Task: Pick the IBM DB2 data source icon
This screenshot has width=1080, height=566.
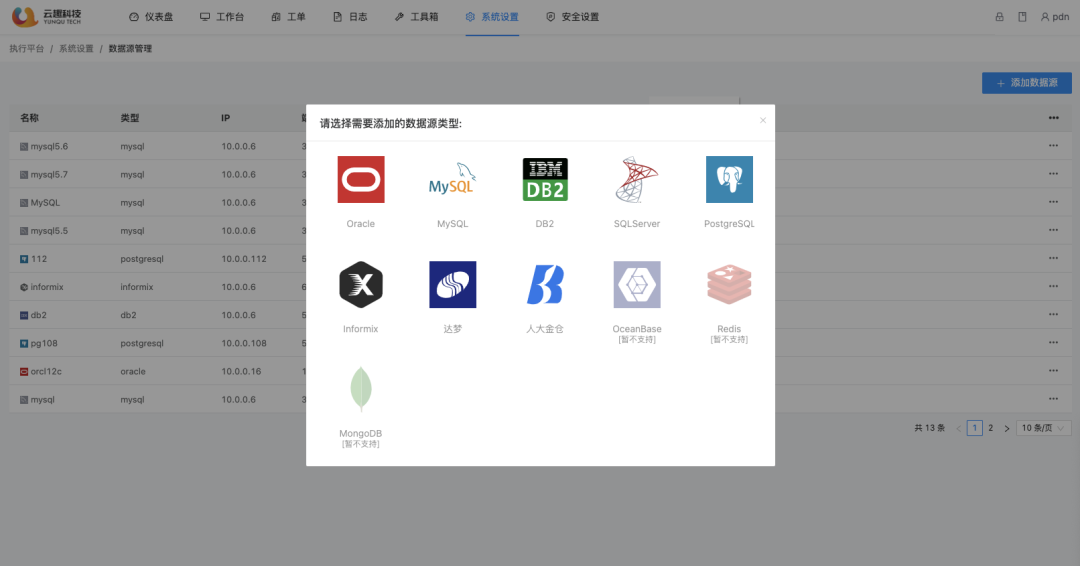Action: [x=545, y=180]
